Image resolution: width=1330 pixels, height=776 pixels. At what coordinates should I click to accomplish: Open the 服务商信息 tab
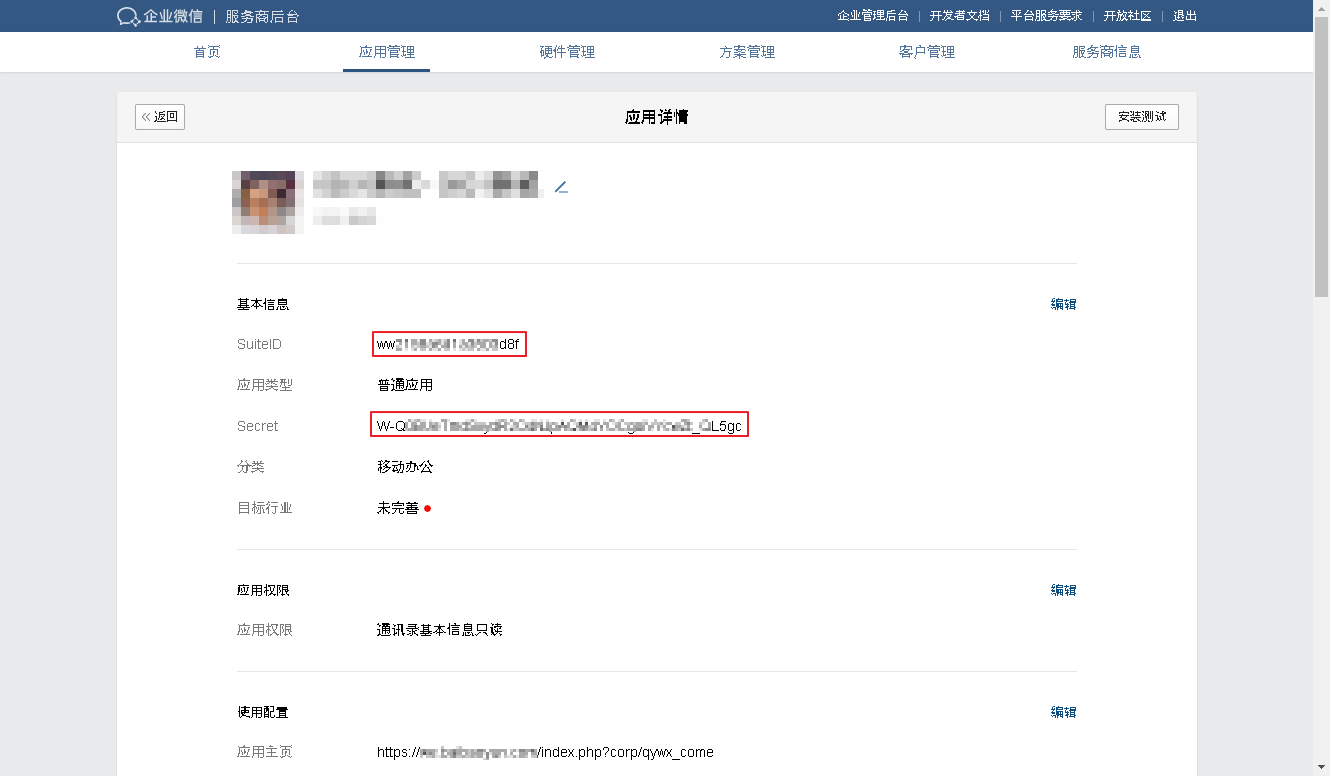click(x=1107, y=52)
